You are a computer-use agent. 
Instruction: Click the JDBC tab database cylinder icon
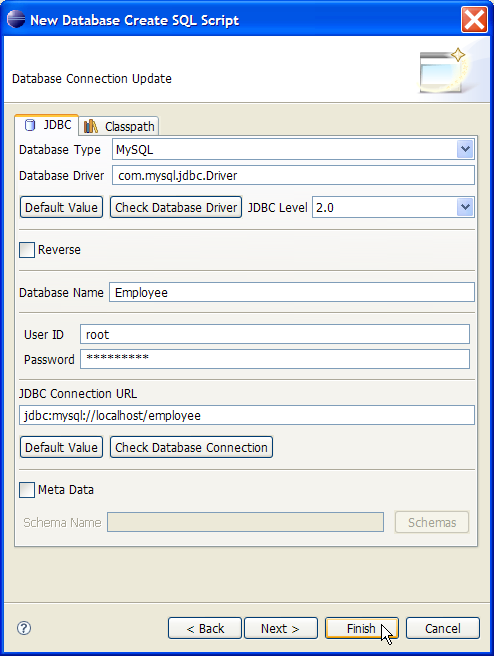point(30,125)
